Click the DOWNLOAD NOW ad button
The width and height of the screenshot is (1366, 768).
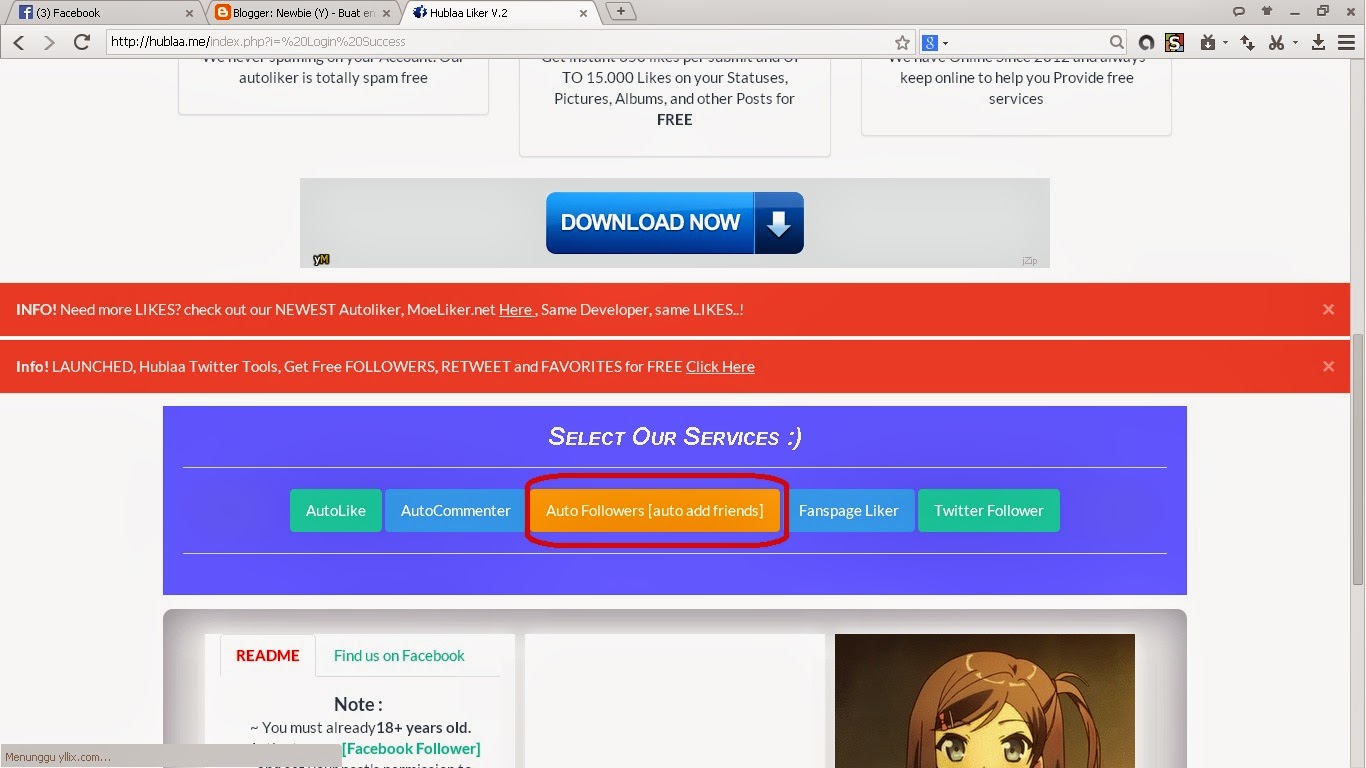[x=675, y=223]
